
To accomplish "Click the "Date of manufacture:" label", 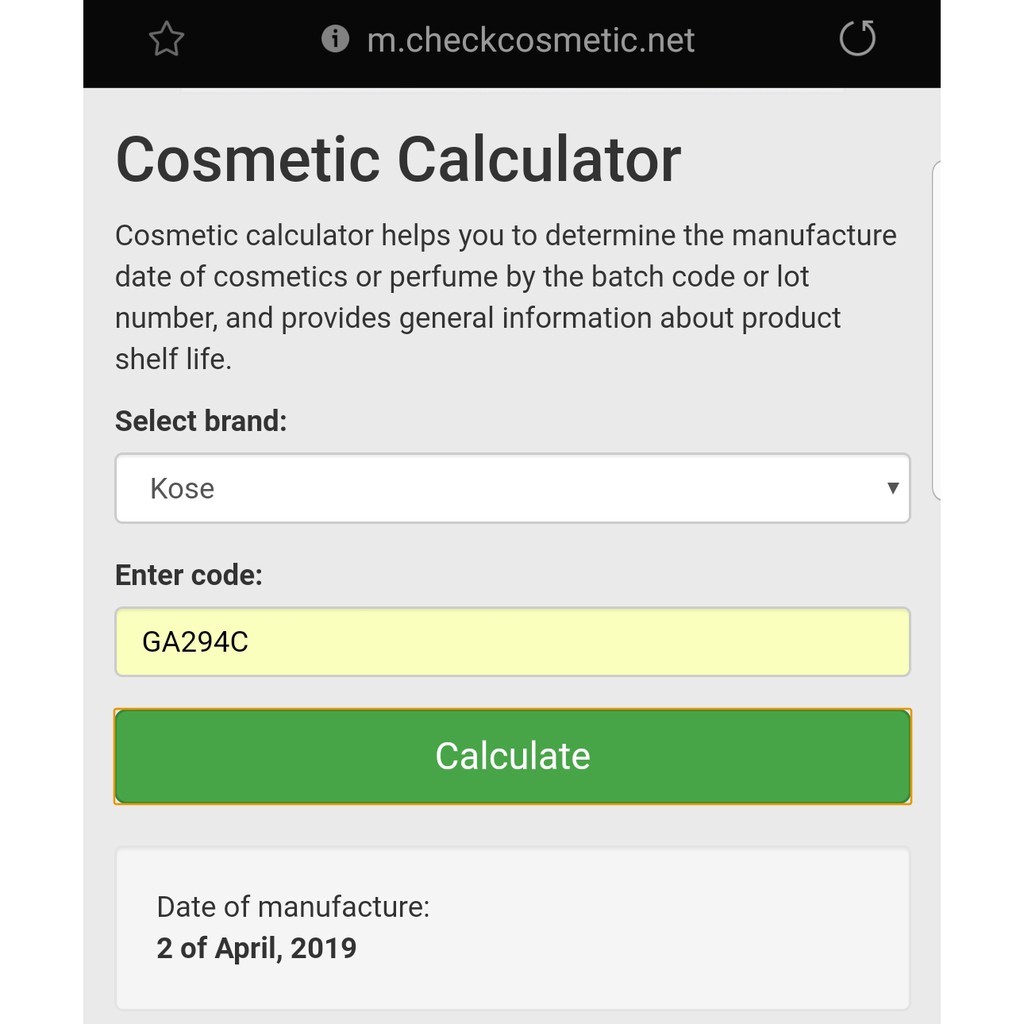I will point(293,907).
